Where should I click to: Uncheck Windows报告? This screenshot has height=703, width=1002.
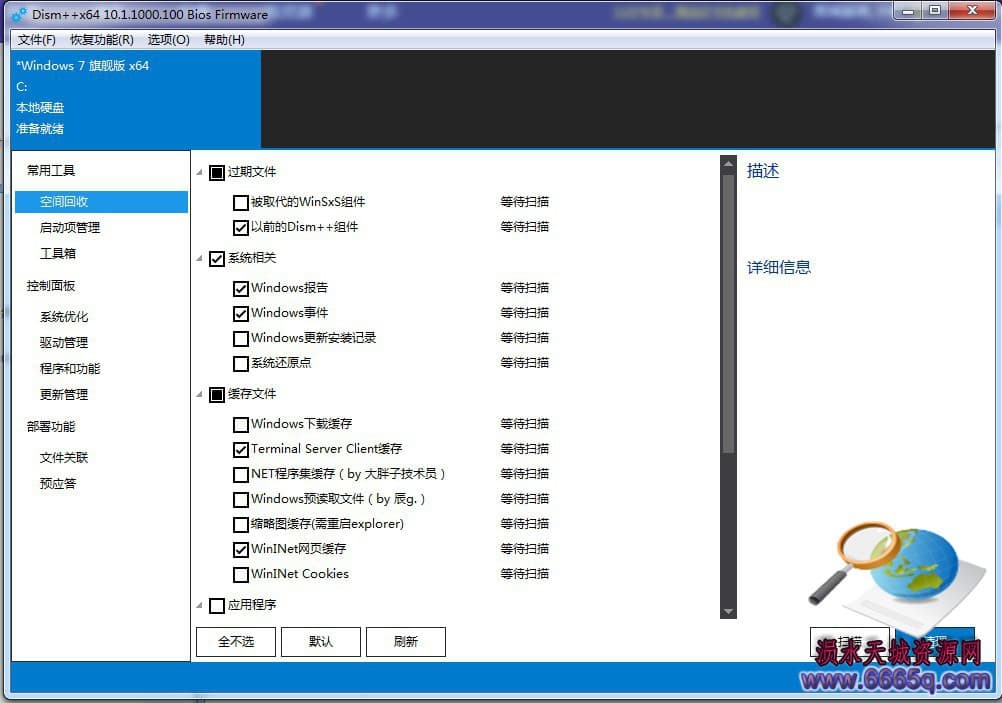241,289
